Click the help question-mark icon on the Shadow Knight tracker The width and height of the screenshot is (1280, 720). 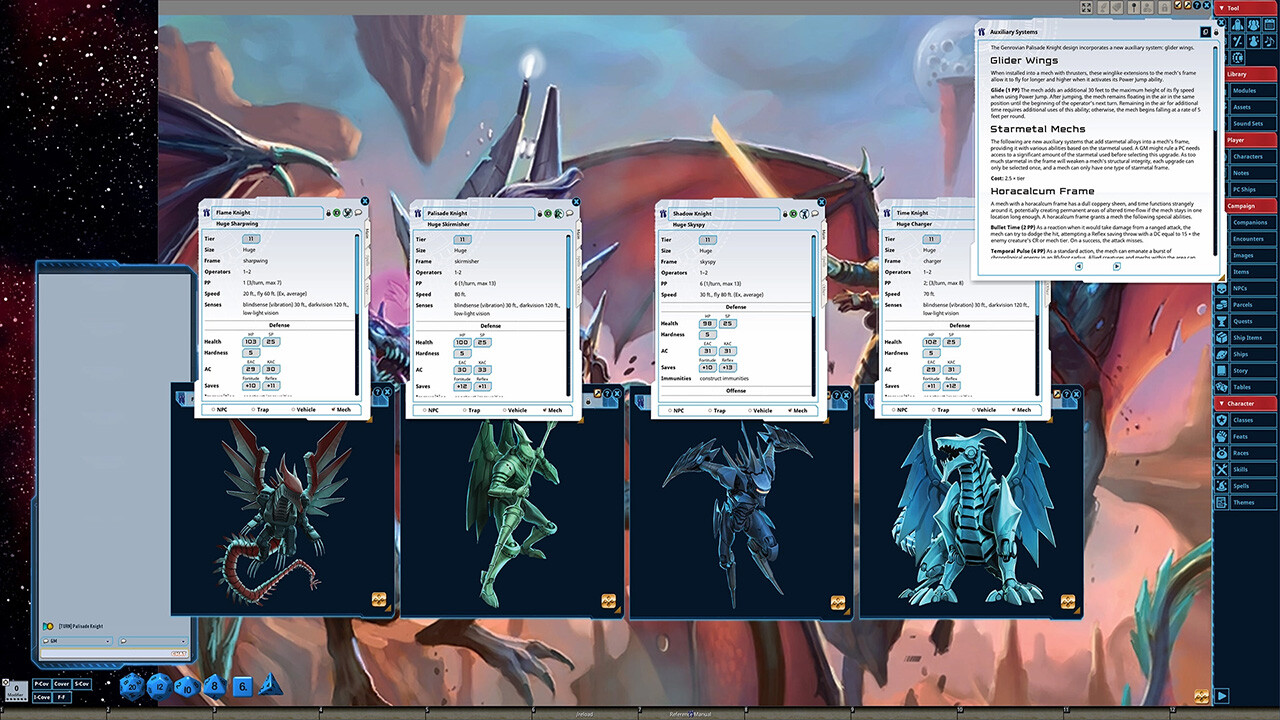coord(837,395)
